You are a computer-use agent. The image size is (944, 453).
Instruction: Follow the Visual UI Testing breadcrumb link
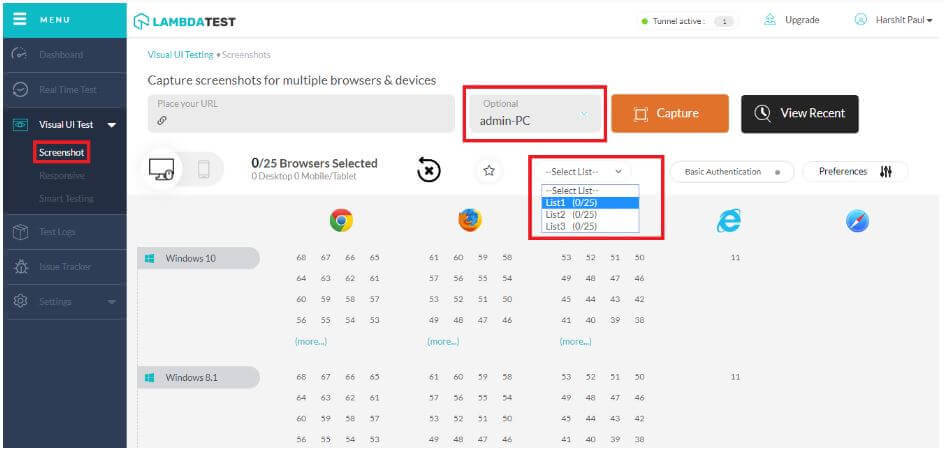[x=181, y=55]
